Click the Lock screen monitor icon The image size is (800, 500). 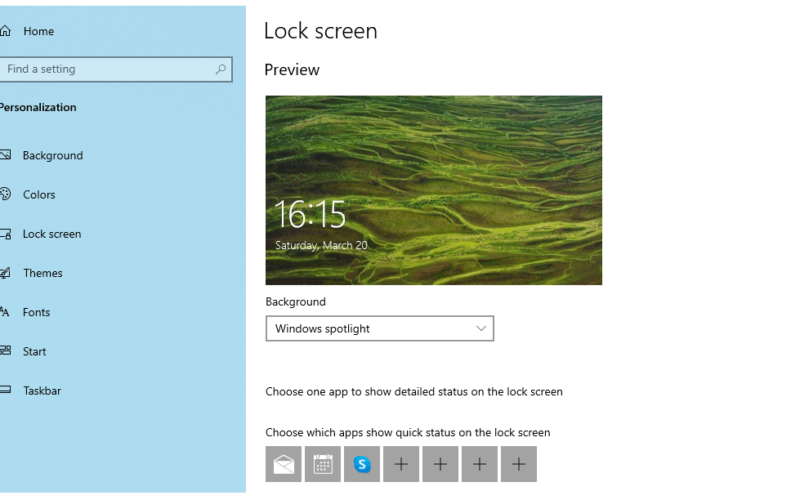[5, 234]
